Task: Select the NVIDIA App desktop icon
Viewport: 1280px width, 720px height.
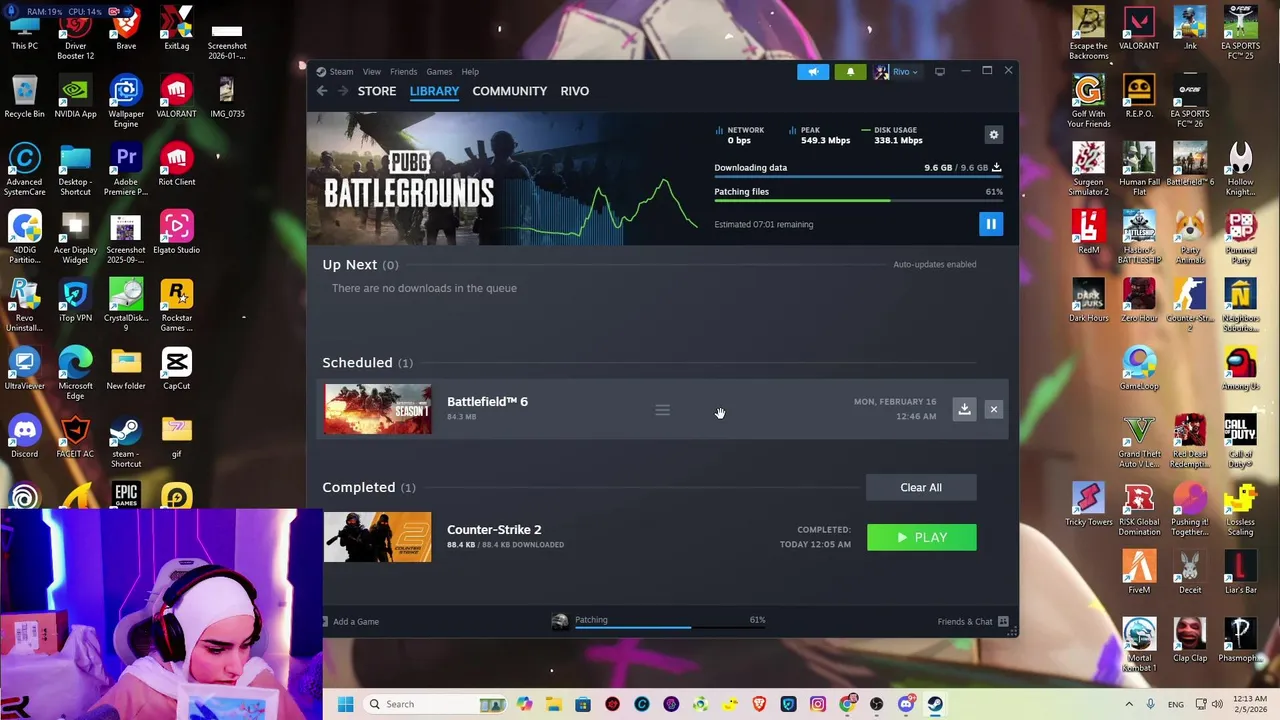Action: (75, 98)
